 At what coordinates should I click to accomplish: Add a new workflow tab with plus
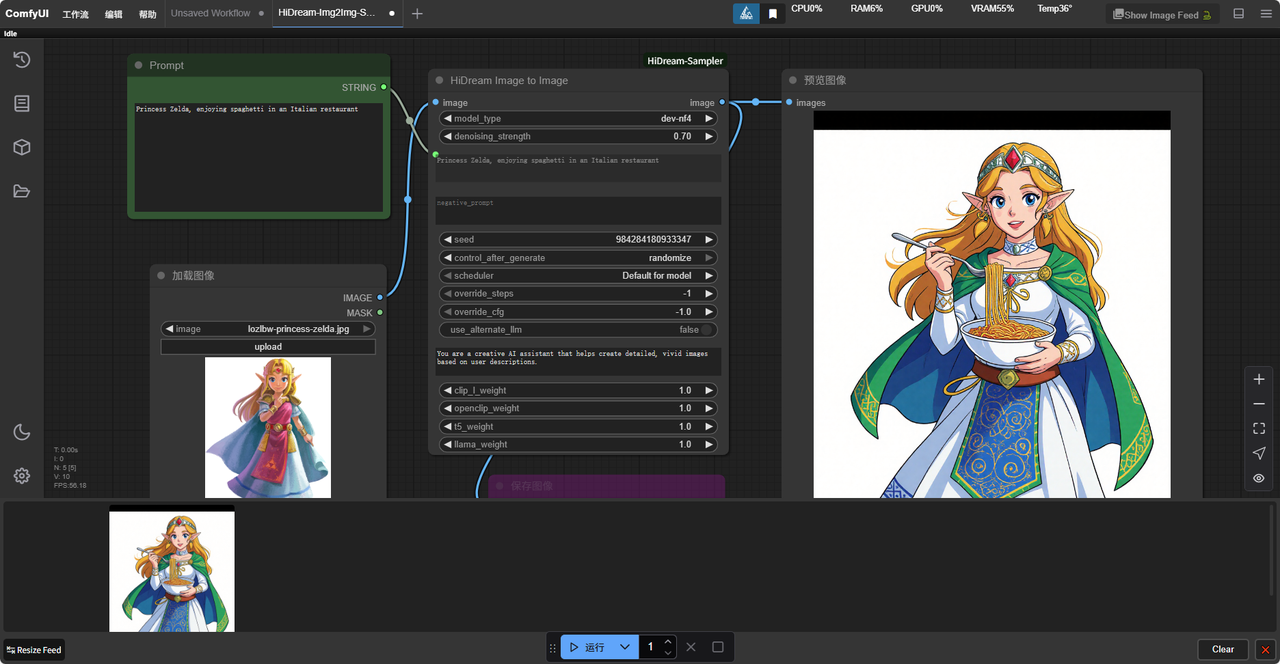pyautogui.click(x=417, y=14)
